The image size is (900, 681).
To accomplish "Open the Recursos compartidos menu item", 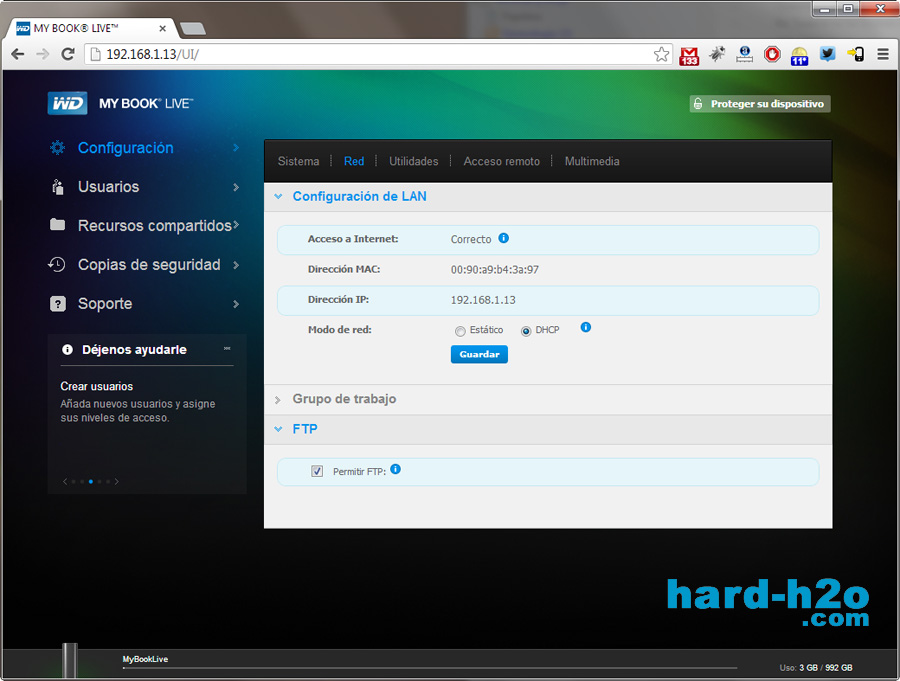I will click(155, 226).
